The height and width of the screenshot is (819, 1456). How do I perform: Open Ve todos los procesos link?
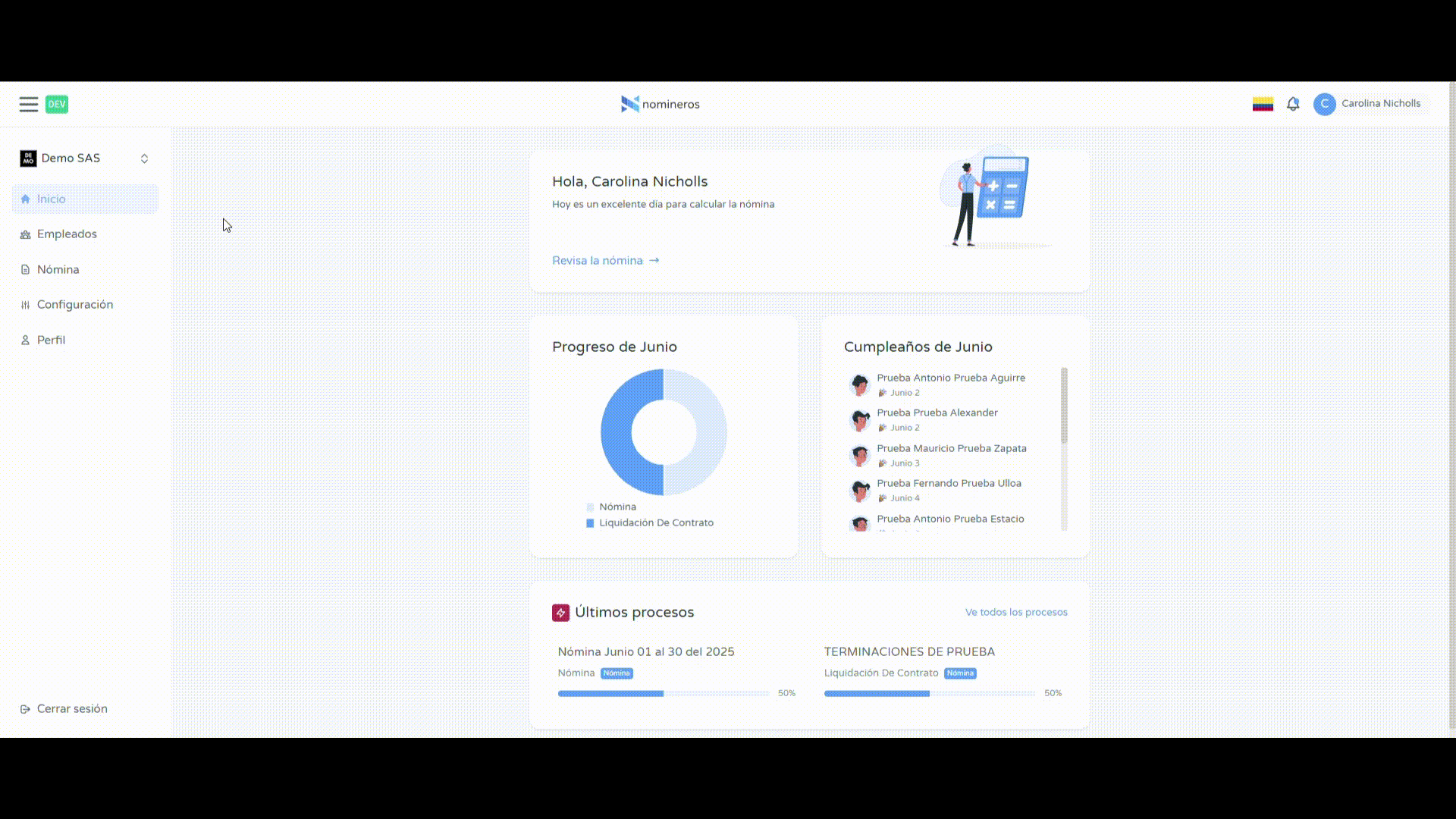(1015, 613)
